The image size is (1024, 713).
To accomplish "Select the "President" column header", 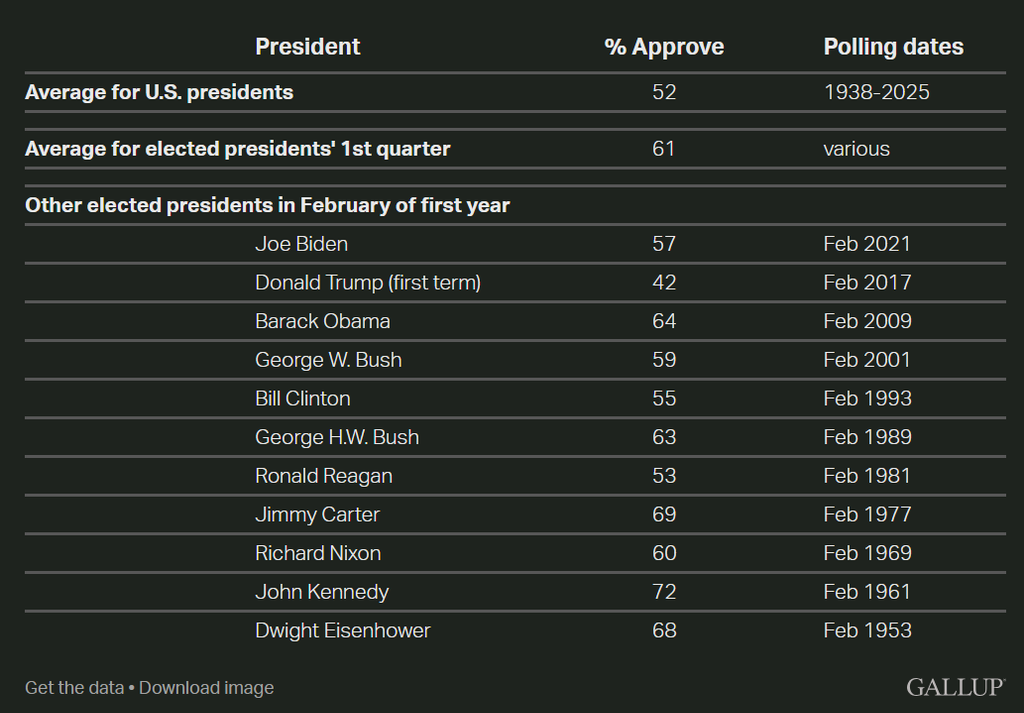I will point(308,47).
